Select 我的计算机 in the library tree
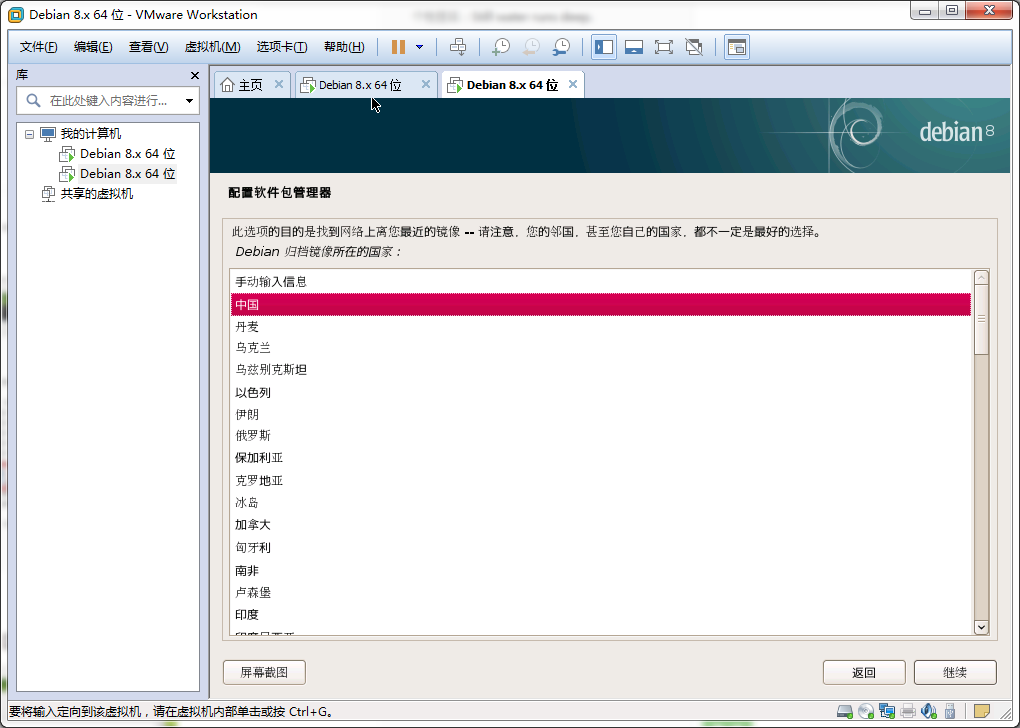Screen dimensions: 1020x728 click(90, 134)
